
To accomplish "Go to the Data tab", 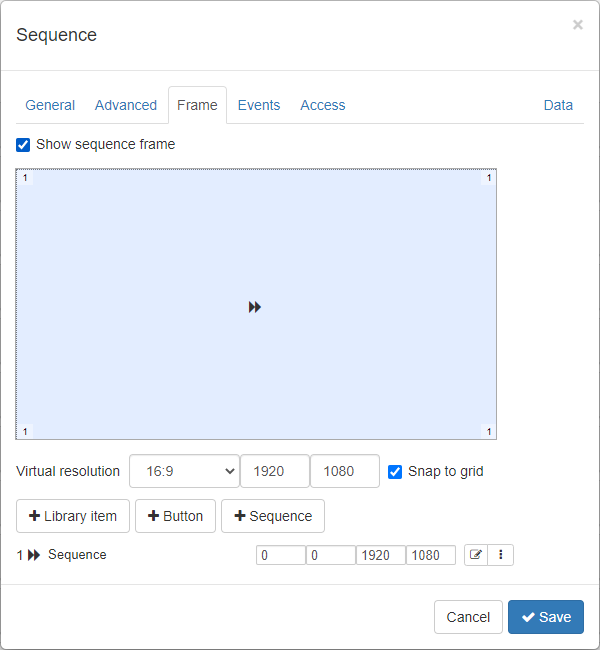I will point(558,105).
